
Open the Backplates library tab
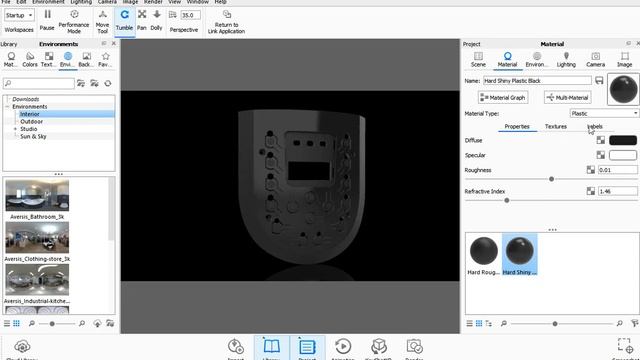[x=87, y=60]
